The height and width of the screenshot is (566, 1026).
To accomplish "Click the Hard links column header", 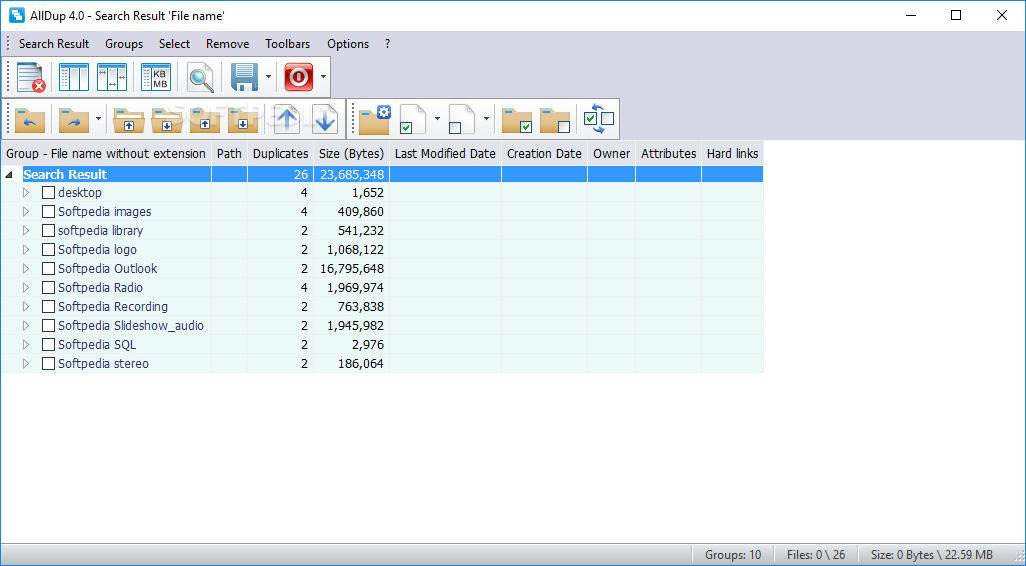I will (732, 154).
